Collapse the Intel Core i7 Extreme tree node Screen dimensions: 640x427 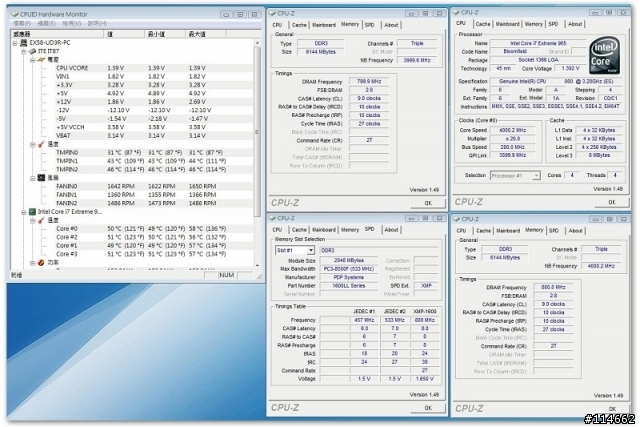point(24,211)
